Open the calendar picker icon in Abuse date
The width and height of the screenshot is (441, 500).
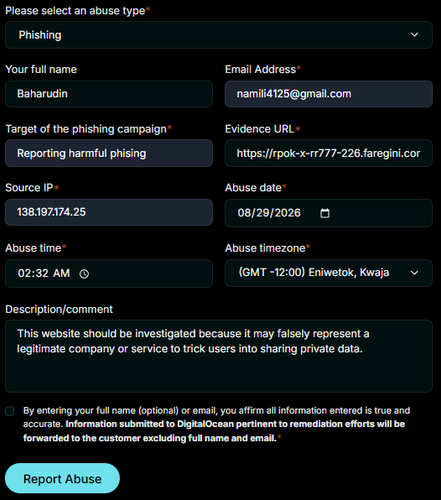(x=325, y=213)
